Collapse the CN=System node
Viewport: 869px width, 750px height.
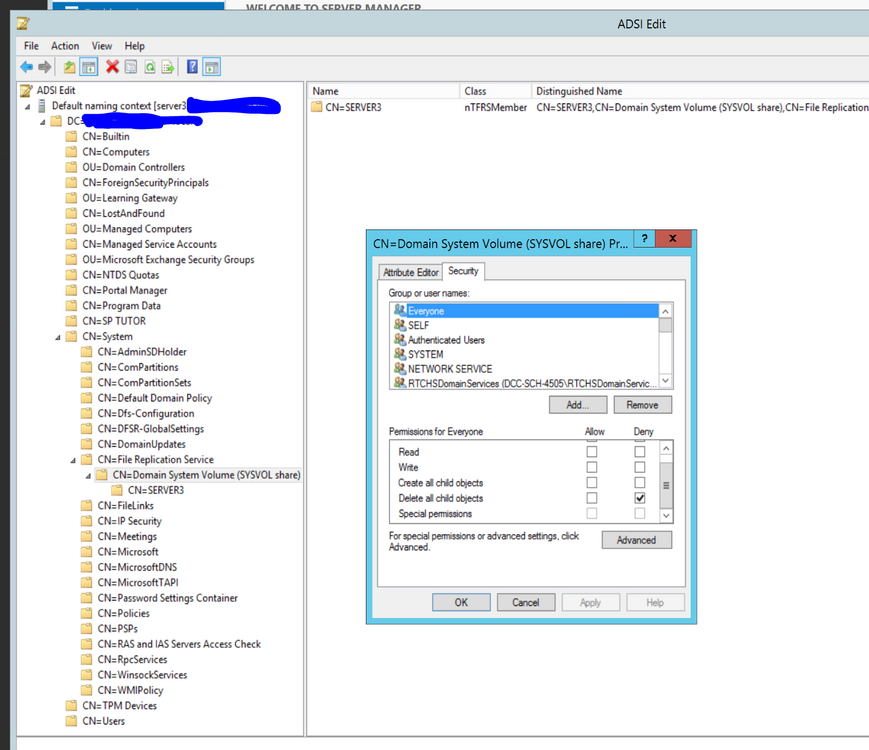coord(58,337)
